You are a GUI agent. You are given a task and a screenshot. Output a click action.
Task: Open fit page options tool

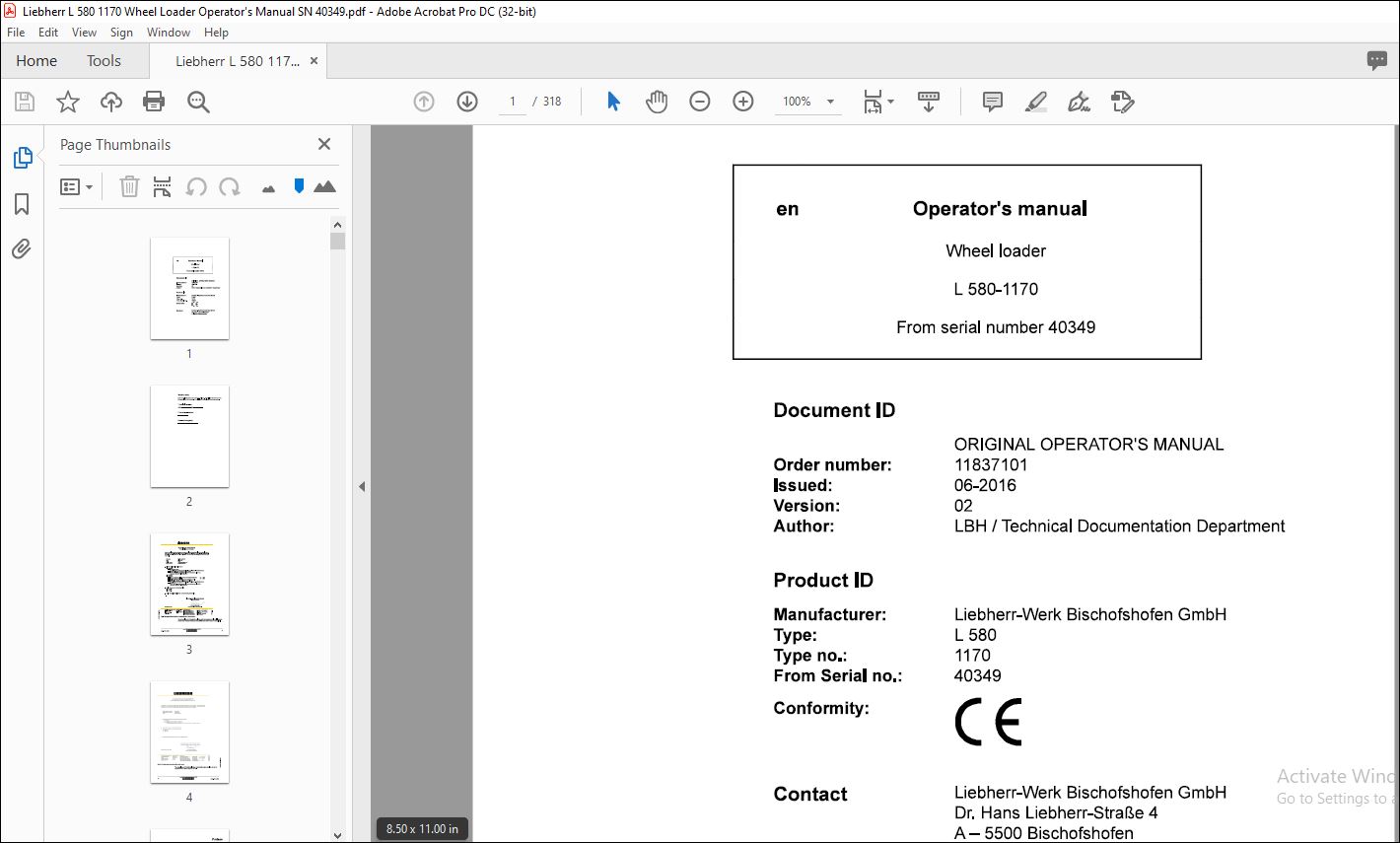[x=877, y=102]
